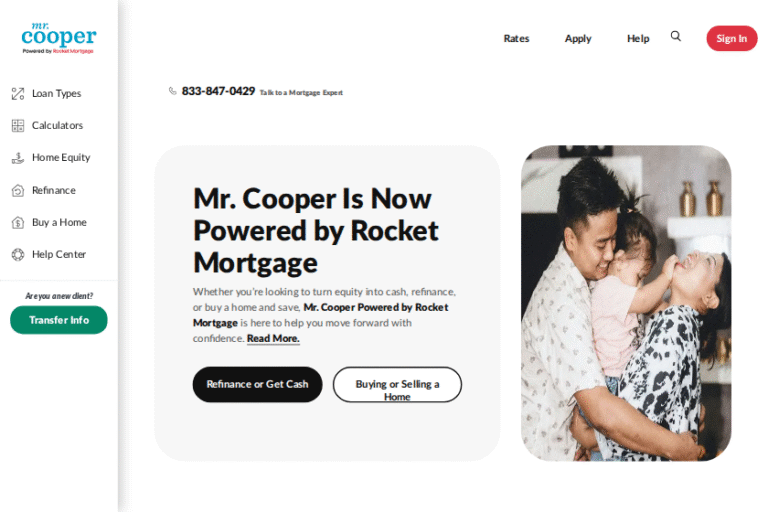This screenshot has width=768, height=512.
Task: Click the Loan Types sidebar icon
Action: (18, 94)
